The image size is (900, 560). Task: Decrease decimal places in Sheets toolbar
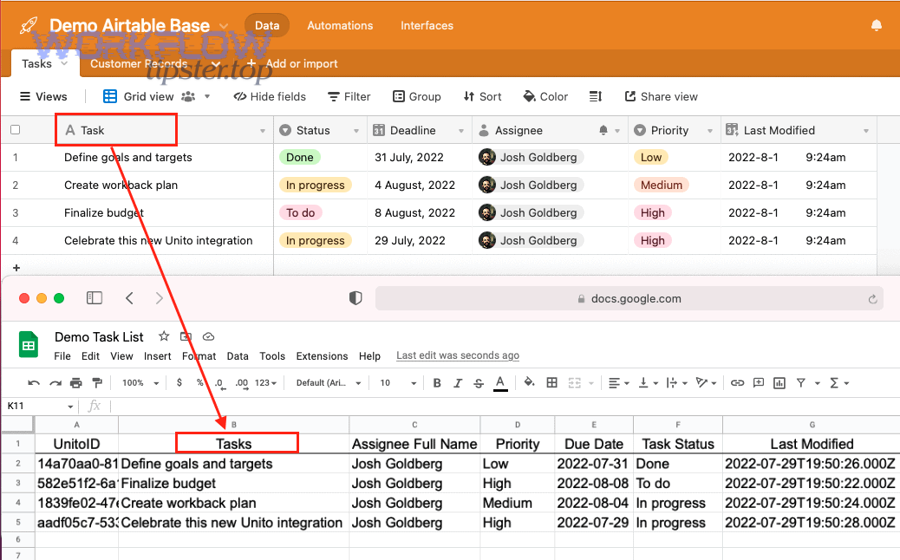click(219, 383)
